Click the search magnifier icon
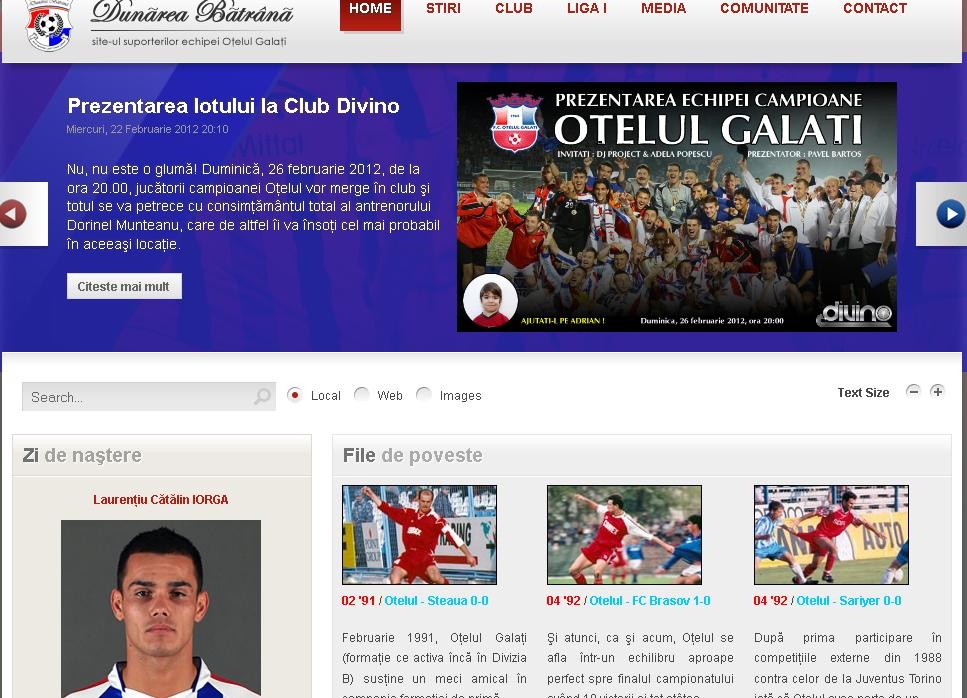The image size is (967, 698). tap(262, 397)
